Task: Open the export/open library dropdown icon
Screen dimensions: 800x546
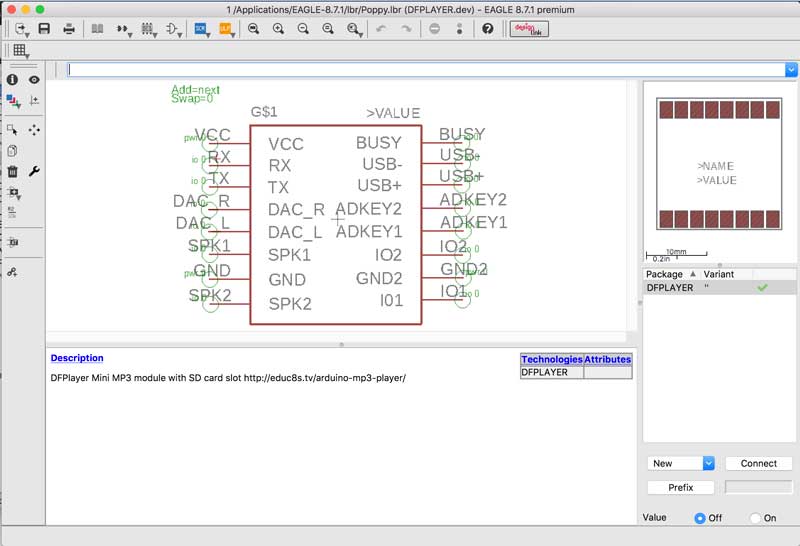Action: [x=22, y=30]
